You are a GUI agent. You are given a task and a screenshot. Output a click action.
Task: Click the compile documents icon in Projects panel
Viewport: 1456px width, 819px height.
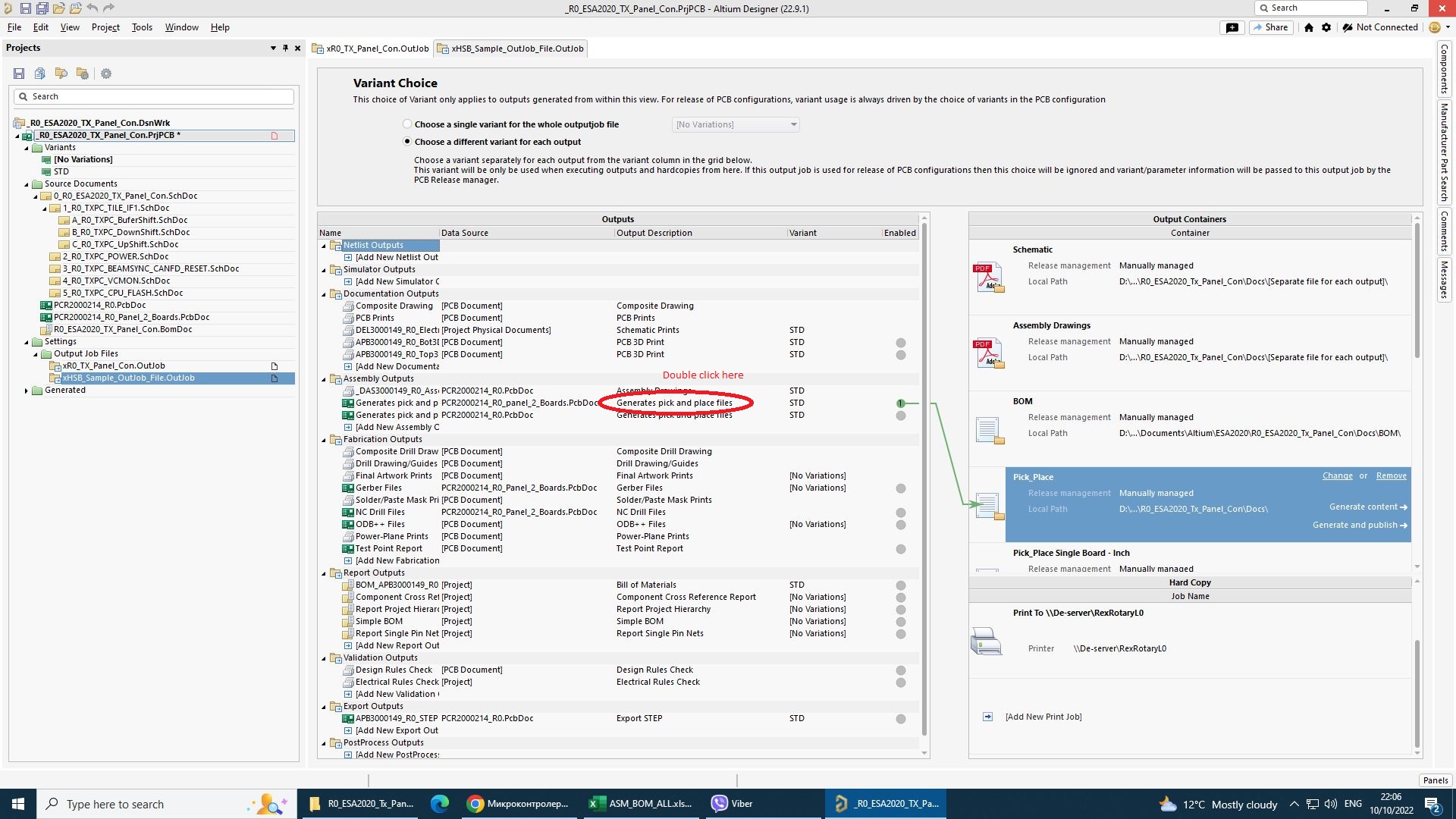click(40, 74)
